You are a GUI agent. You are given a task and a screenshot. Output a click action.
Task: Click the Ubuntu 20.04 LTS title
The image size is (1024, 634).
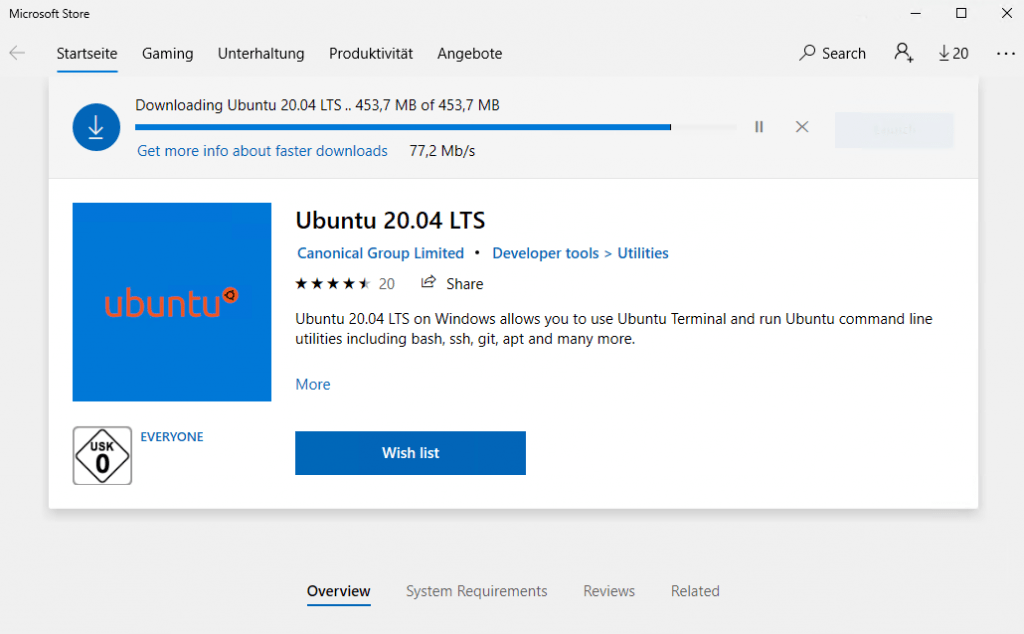390,220
